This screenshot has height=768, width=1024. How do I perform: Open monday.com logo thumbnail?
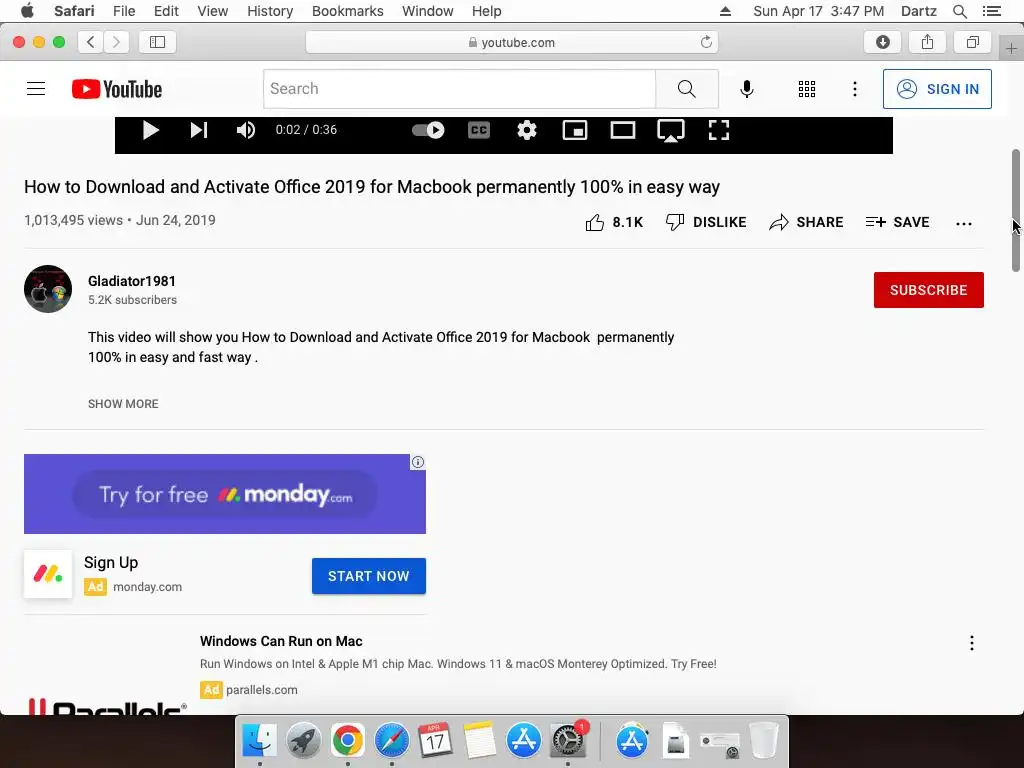tap(48, 574)
